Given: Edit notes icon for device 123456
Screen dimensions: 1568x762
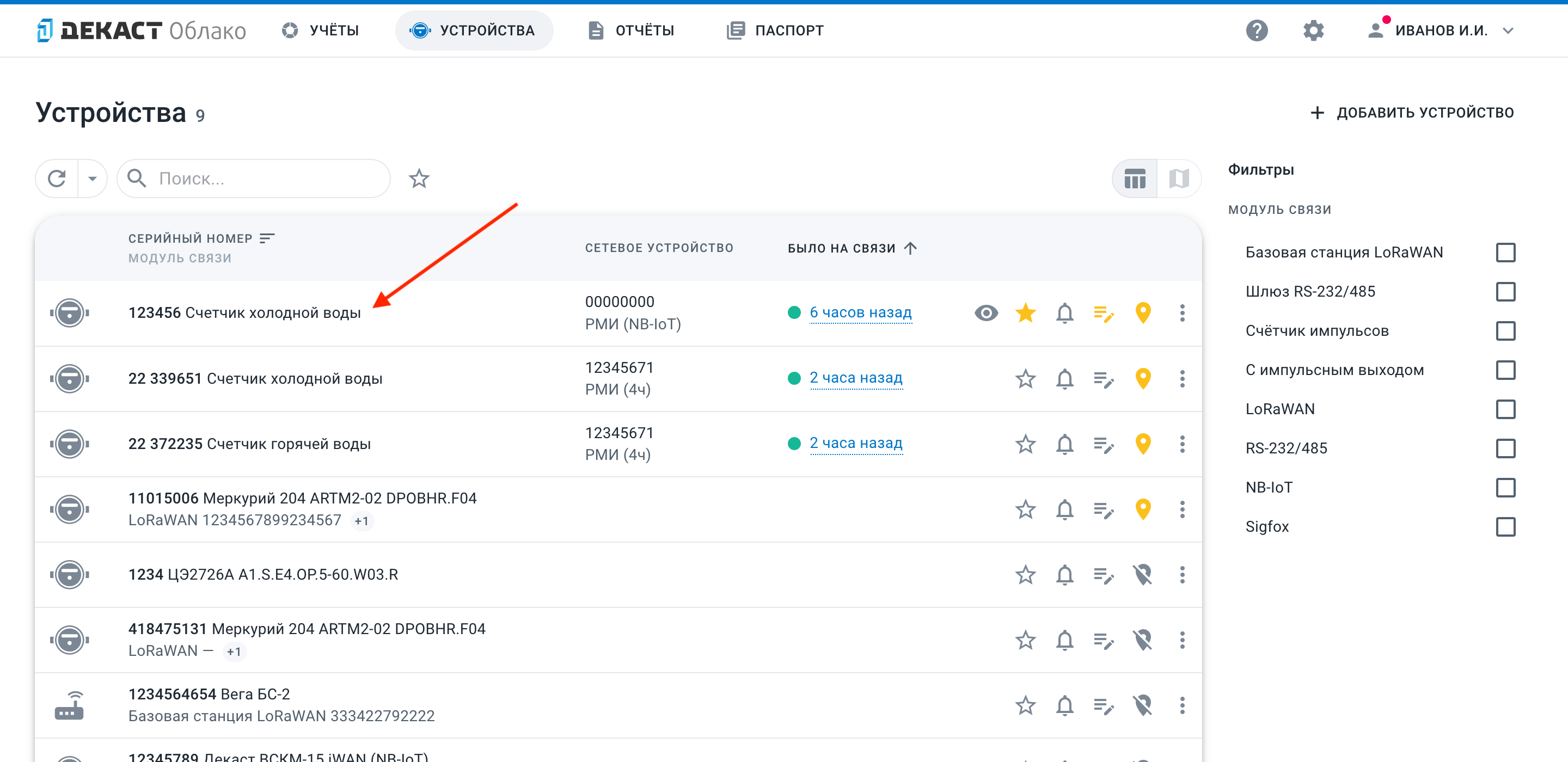Looking at the screenshot, I should click(1104, 313).
